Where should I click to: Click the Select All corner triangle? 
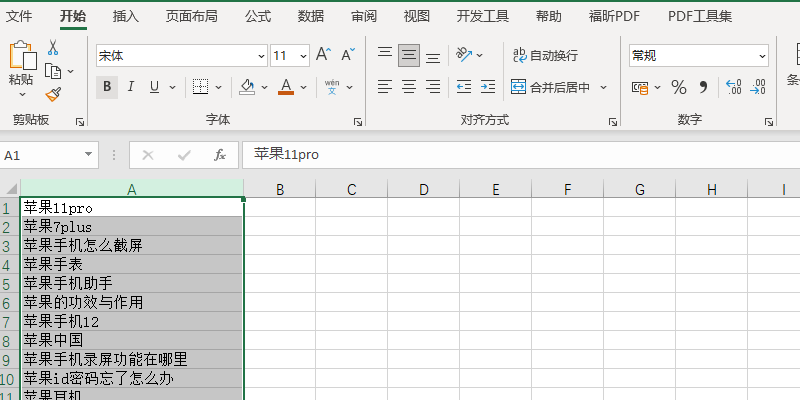tap(10, 189)
